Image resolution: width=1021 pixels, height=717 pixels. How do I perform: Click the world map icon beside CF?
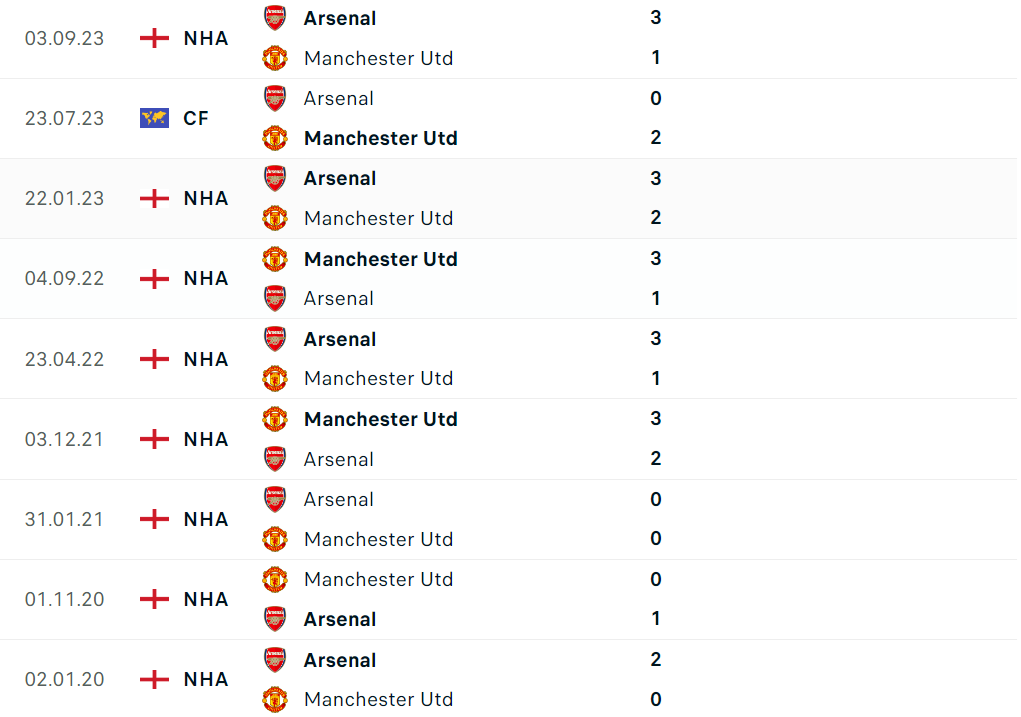(x=154, y=118)
